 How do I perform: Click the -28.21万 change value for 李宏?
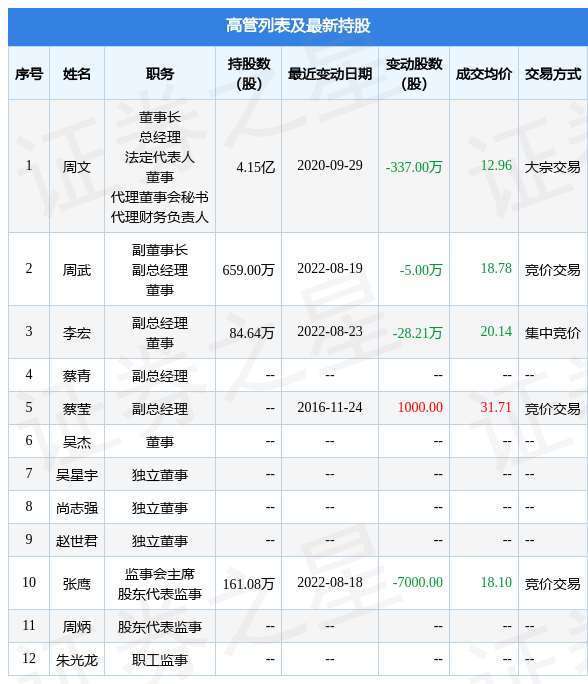(x=417, y=333)
